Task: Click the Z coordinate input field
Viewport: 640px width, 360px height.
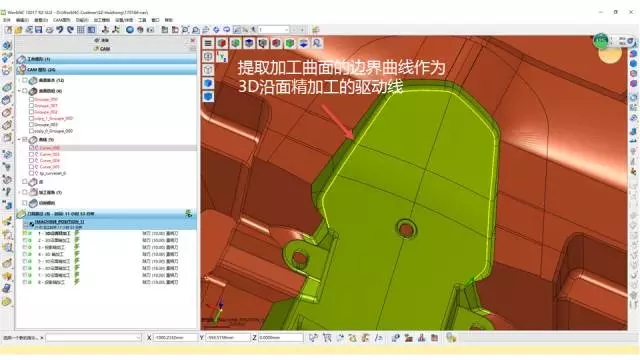Action: pyautogui.click(x=281, y=338)
